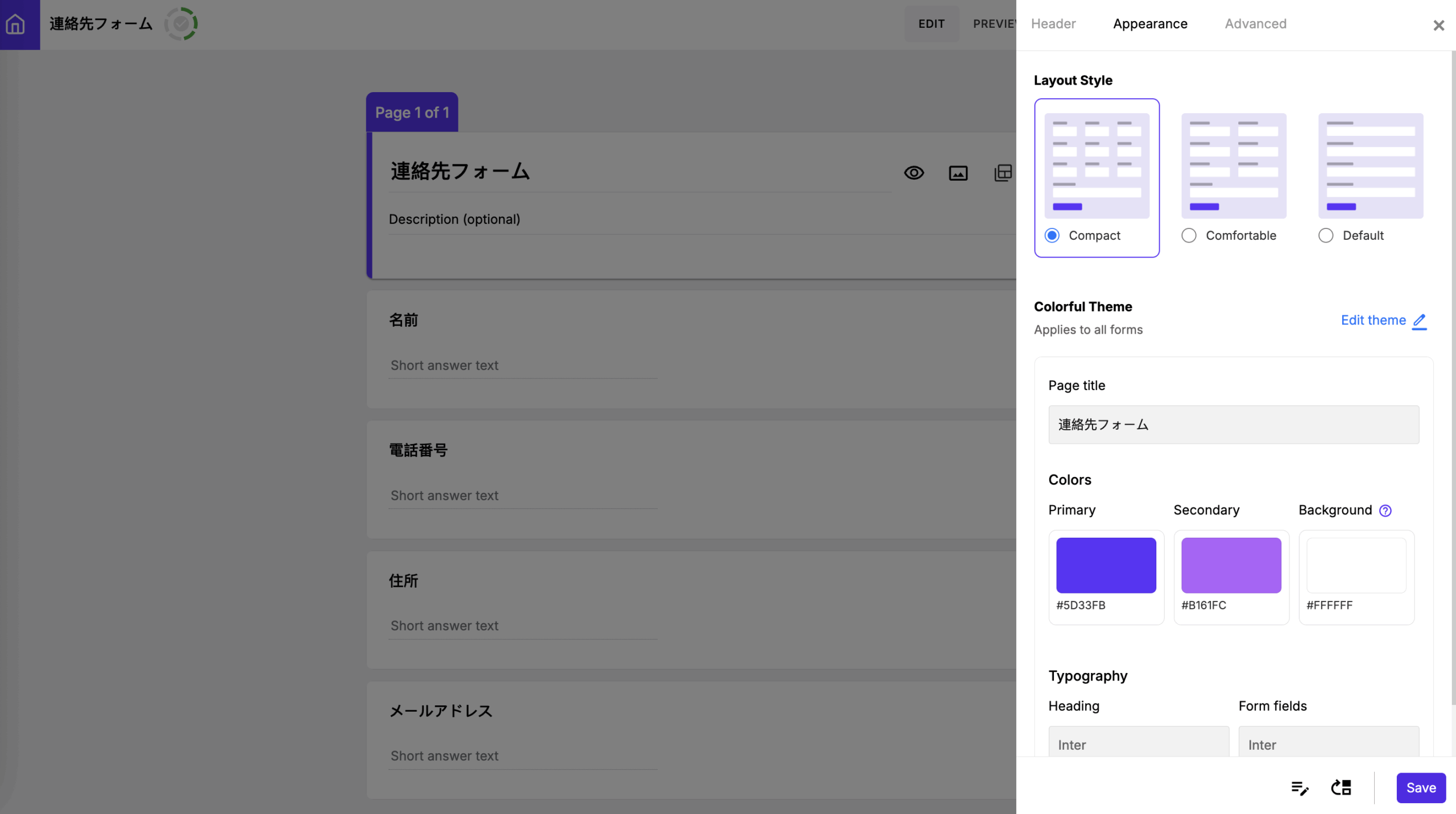The image size is (1456, 814).
Task: Select the Default layout style
Action: (x=1326, y=235)
